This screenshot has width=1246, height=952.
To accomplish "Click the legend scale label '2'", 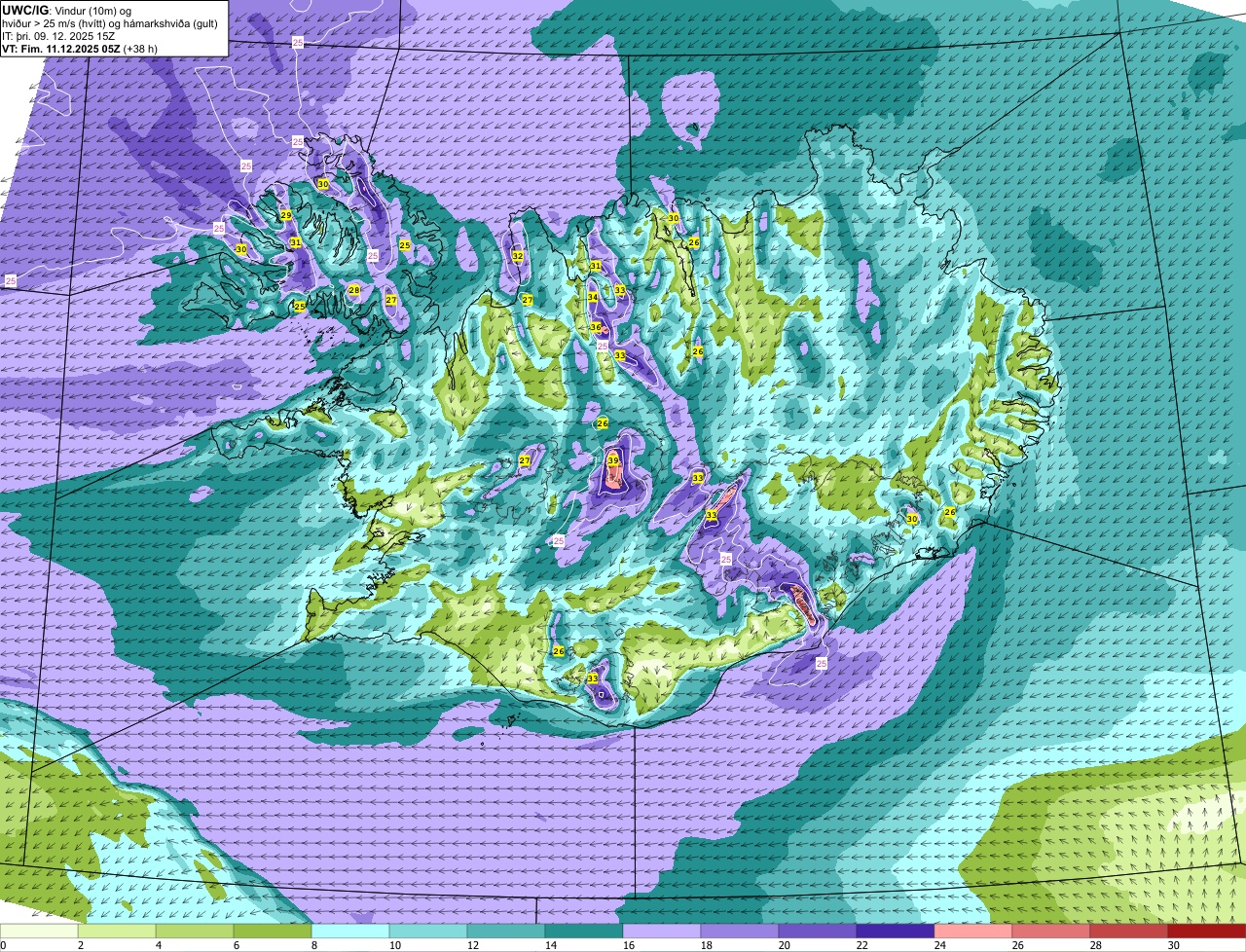I will pyautogui.click(x=80, y=945).
